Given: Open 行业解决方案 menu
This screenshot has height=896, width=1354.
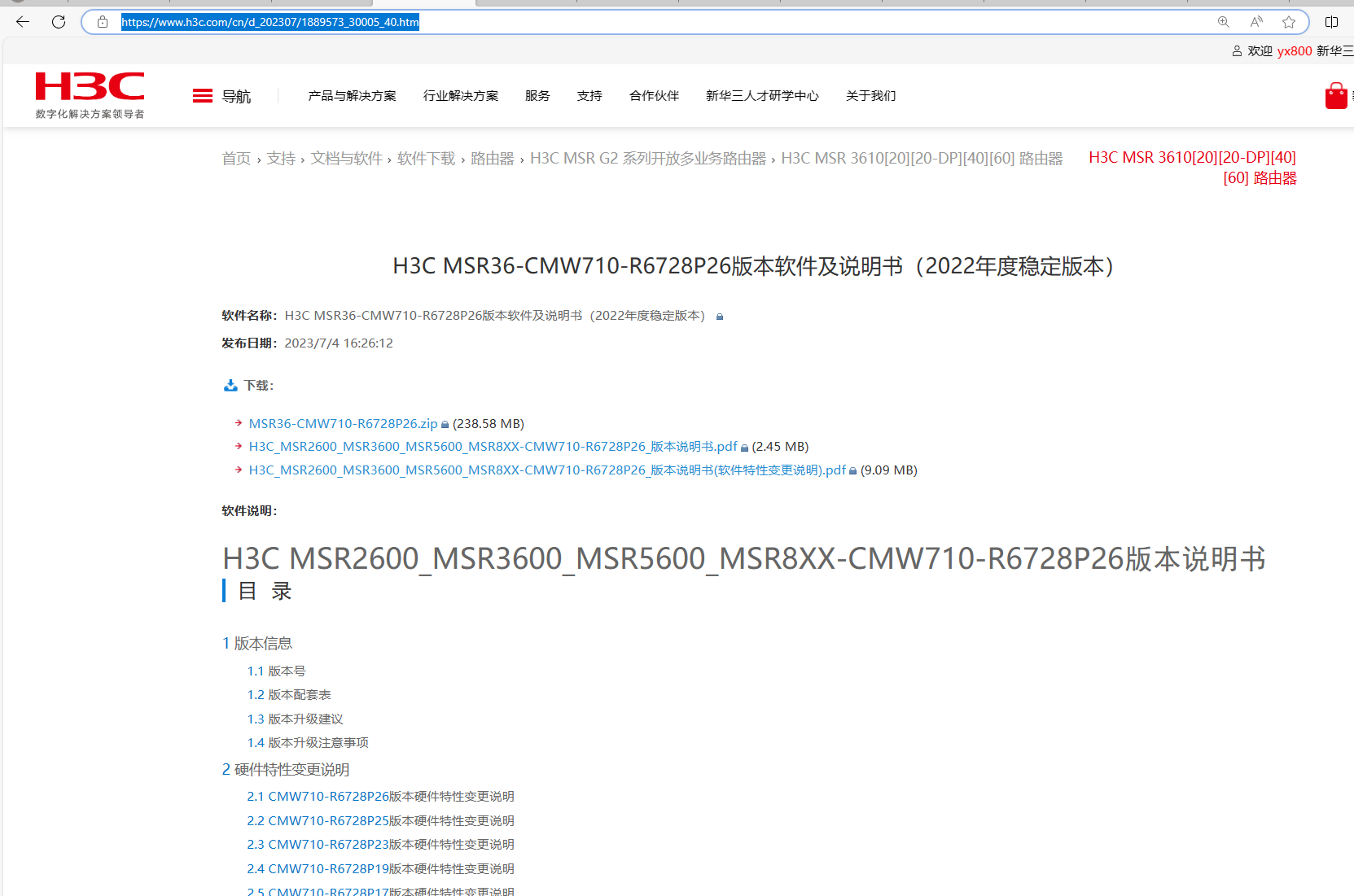Looking at the screenshot, I should click(461, 96).
